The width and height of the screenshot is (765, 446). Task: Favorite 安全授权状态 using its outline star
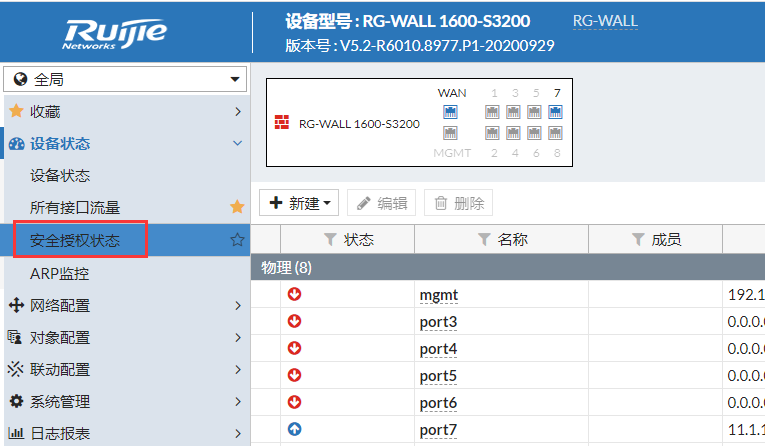tap(237, 240)
